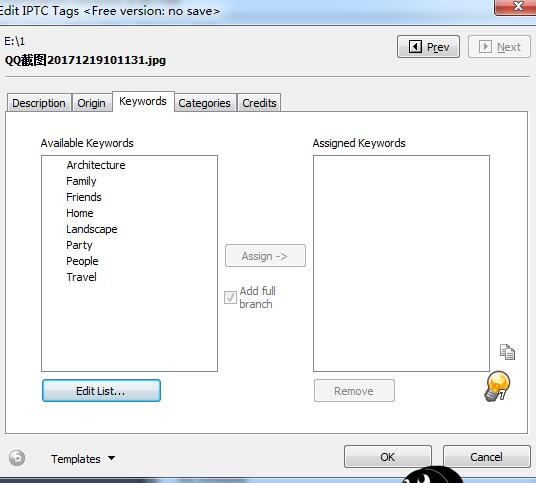Switch to the Description tab
The height and width of the screenshot is (483, 536).
(x=39, y=103)
